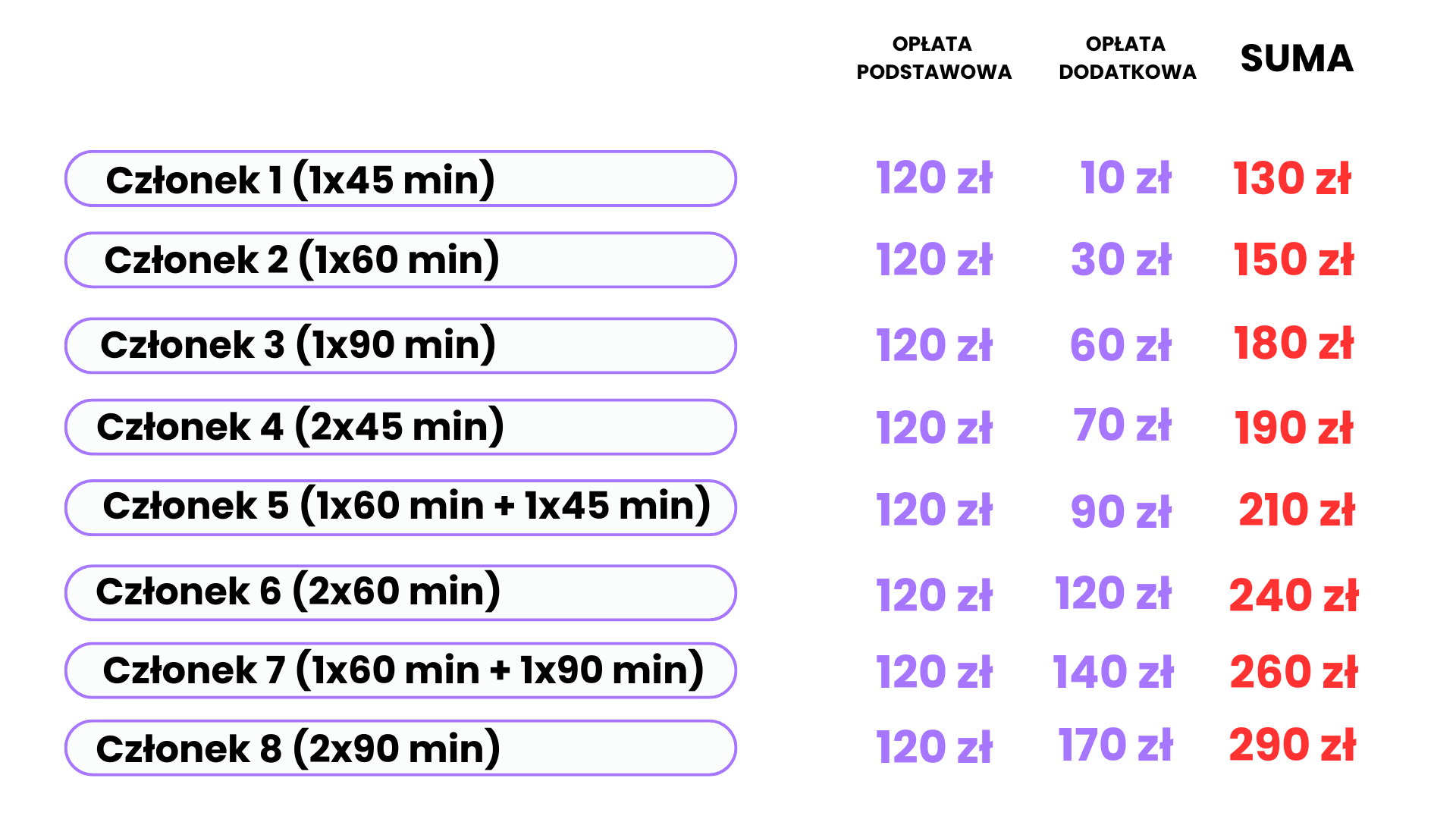
Task: Click the SUMA heading
Action: [1297, 58]
